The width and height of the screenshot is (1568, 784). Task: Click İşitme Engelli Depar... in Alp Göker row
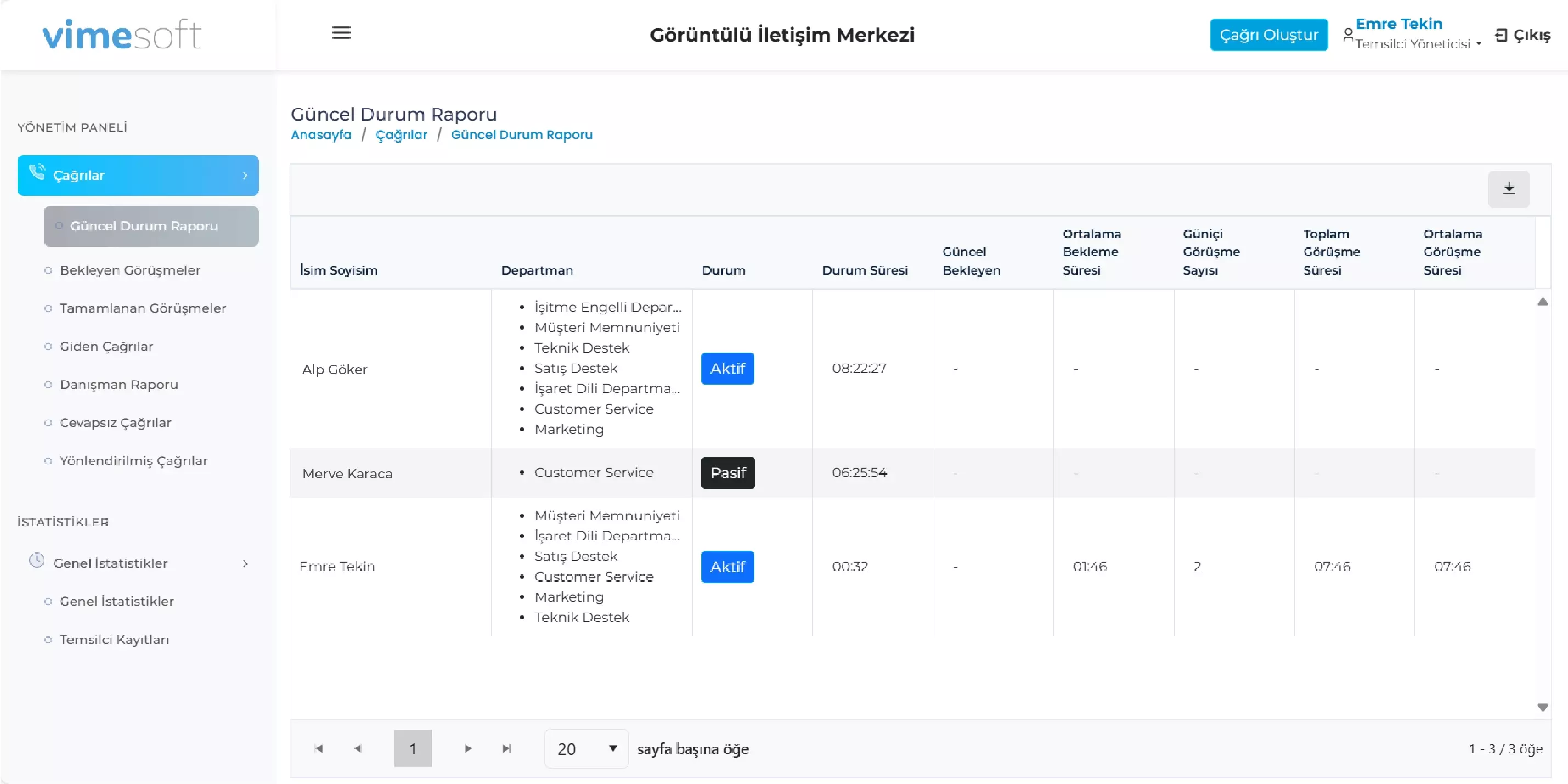(x=607, y=307)
